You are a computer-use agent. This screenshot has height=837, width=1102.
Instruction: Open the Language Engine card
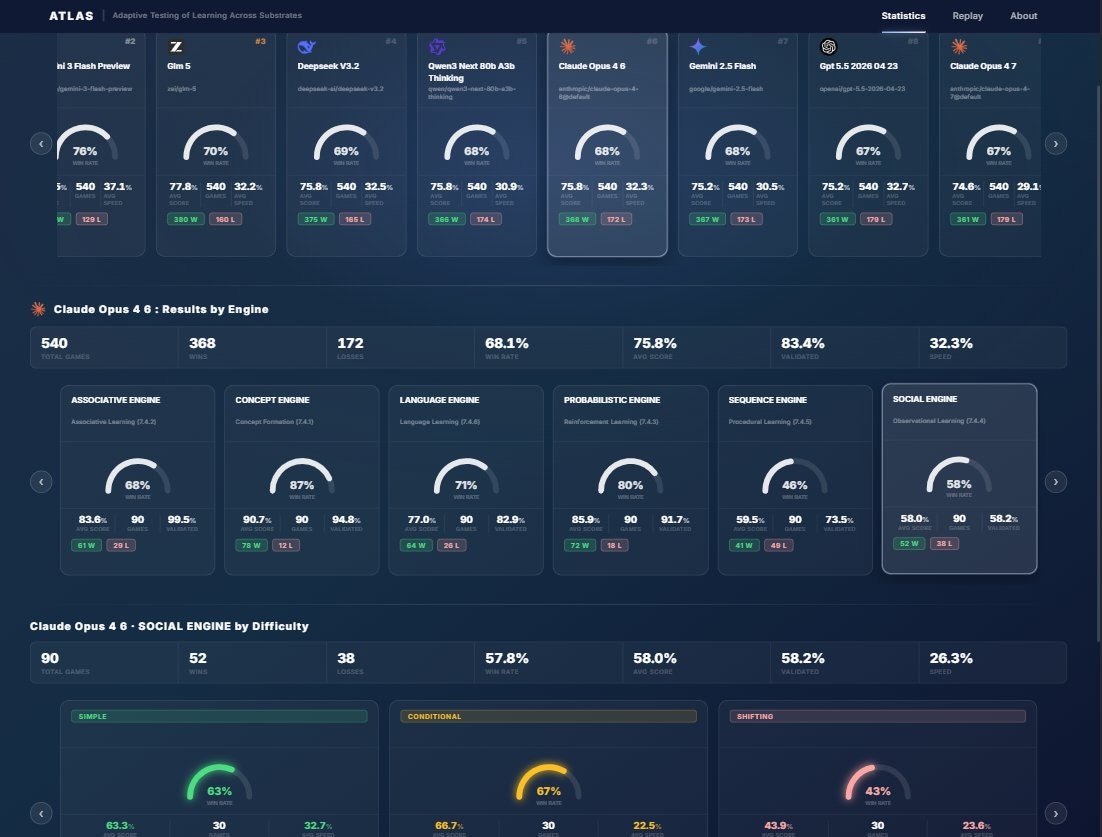click(466, 480)
